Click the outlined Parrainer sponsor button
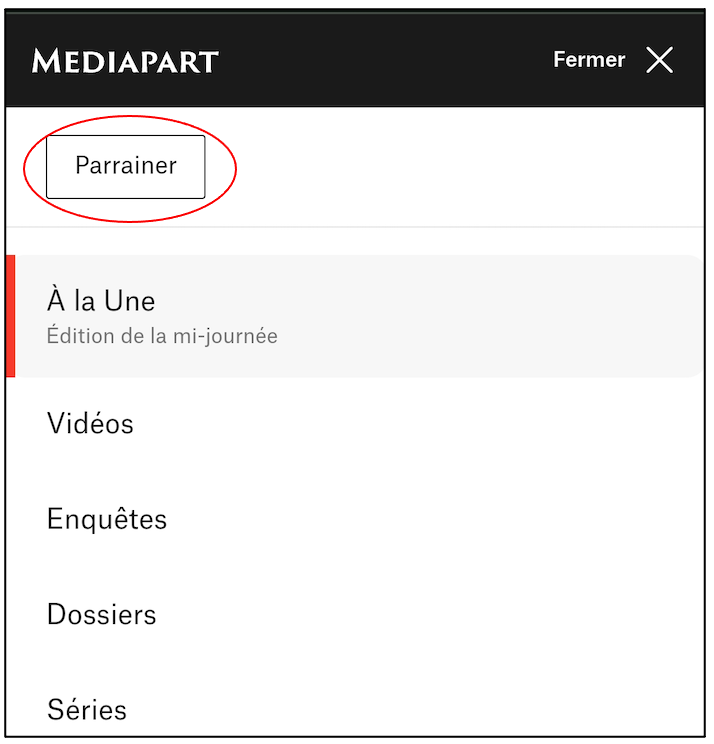 click(x=126, y=166)
